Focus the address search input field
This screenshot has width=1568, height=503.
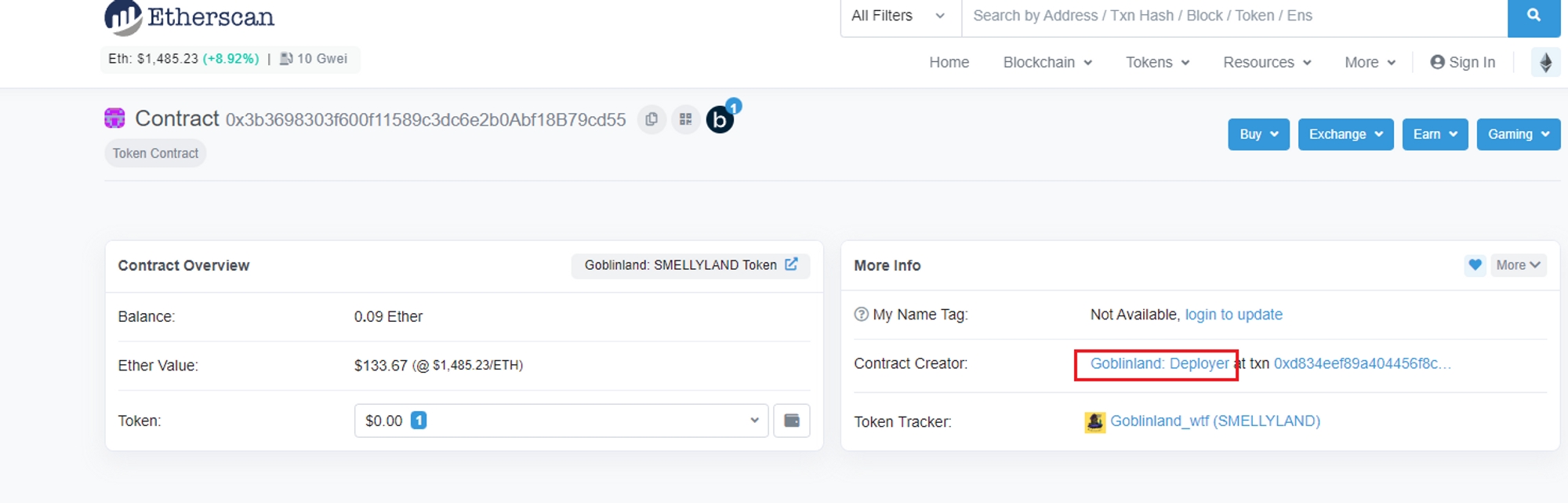pyautogui.click(x=1233, y=16)
